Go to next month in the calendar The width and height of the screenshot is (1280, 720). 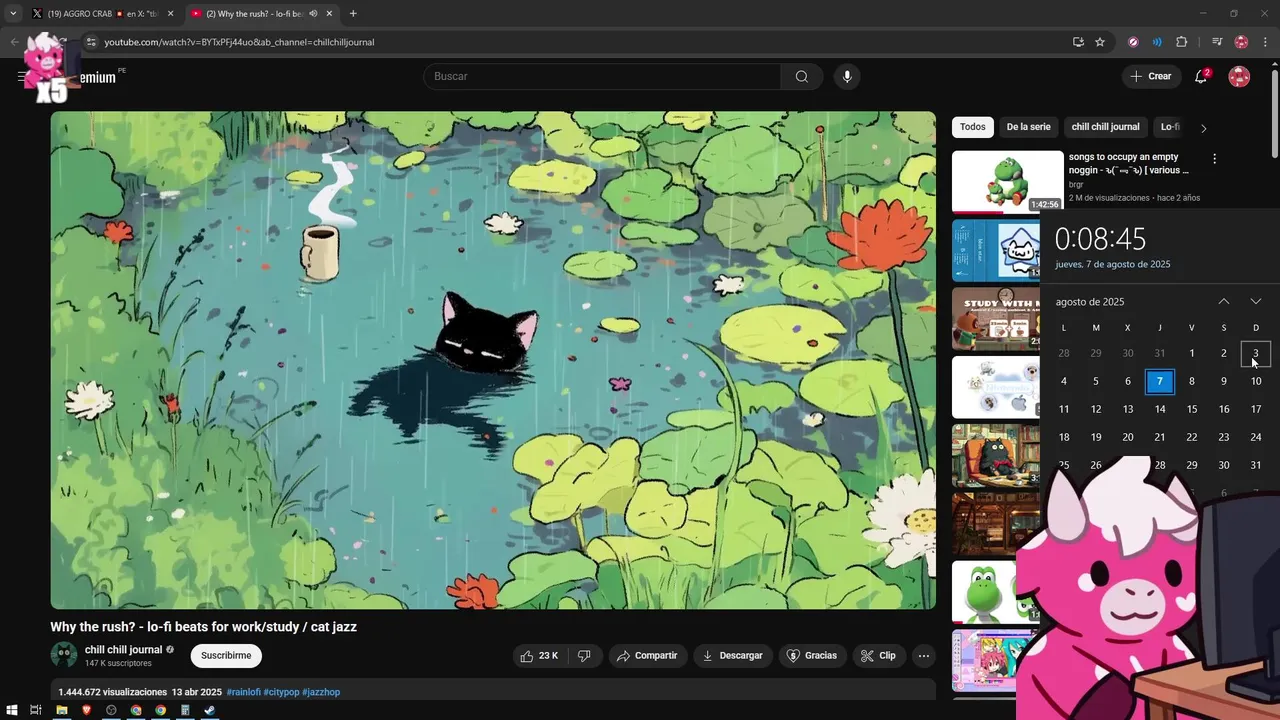[x=1256, y=302]
